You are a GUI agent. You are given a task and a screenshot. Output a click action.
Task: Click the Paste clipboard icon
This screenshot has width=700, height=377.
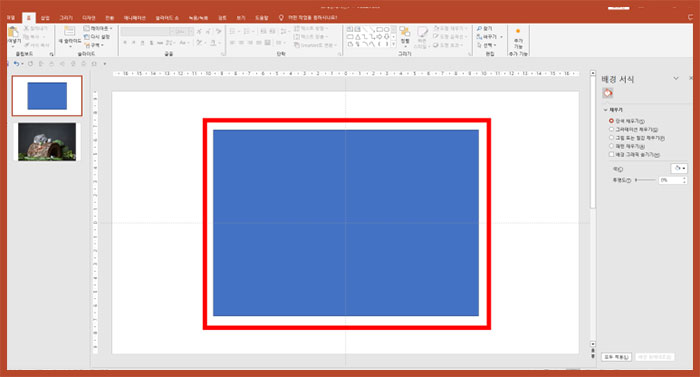point(13,32)
